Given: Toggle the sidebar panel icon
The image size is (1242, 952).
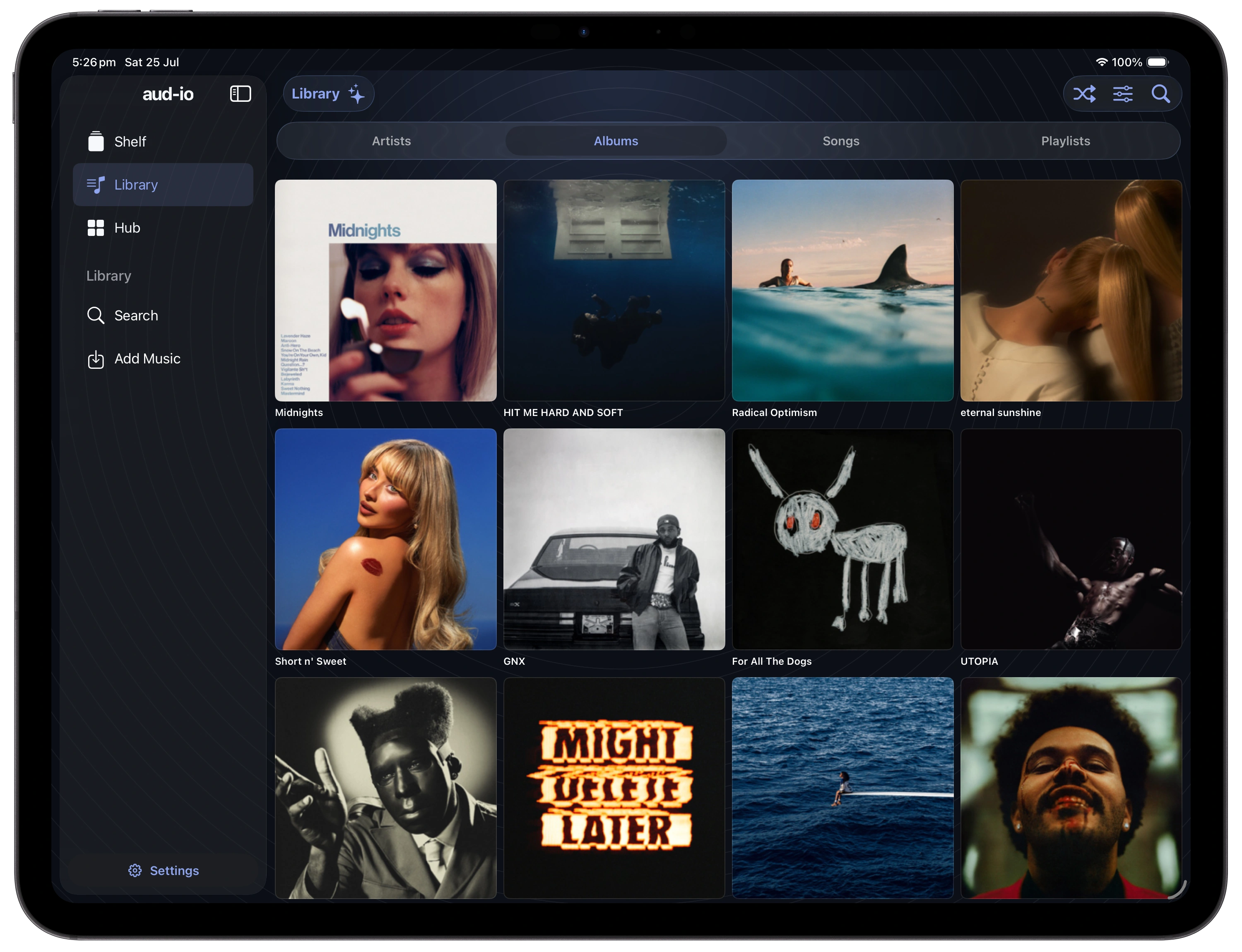Looking at the screenshot, I should 241,94.
